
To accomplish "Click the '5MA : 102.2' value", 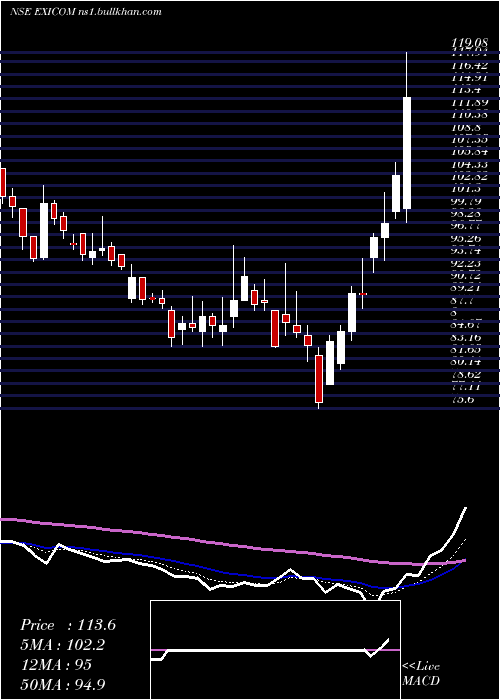I will click(64, 645).
